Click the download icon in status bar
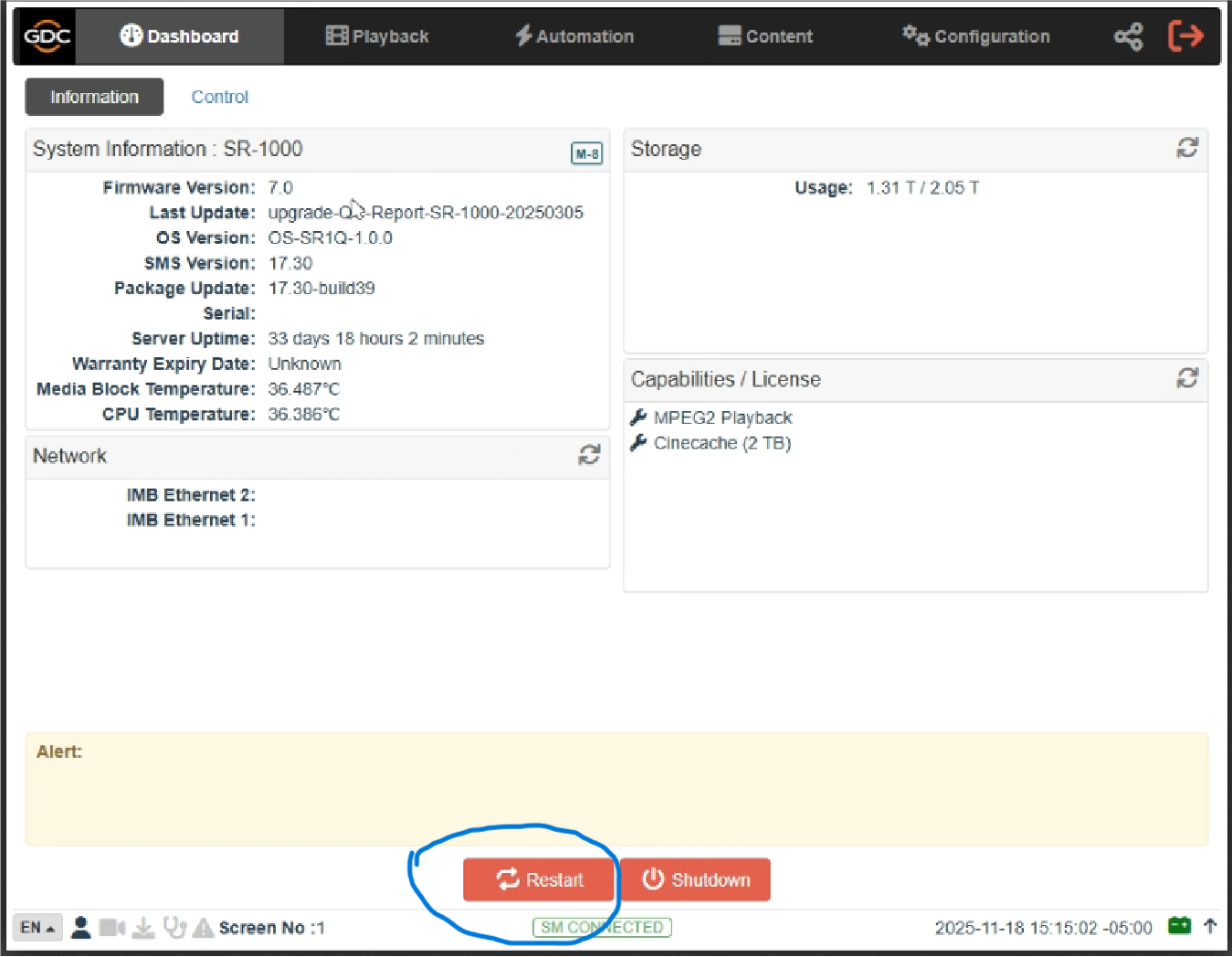 143,928
